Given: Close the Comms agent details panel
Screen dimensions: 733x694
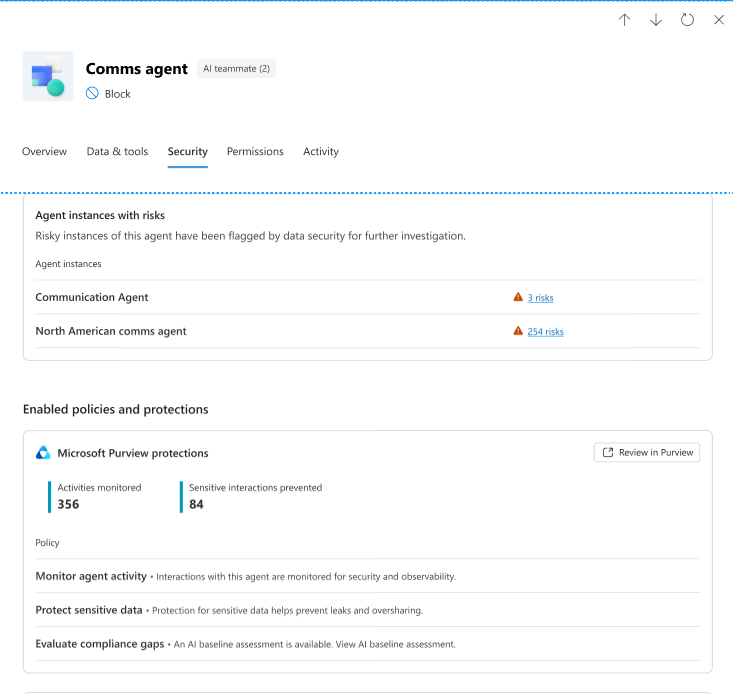Looking at the screenshot, I should (719, 20).
